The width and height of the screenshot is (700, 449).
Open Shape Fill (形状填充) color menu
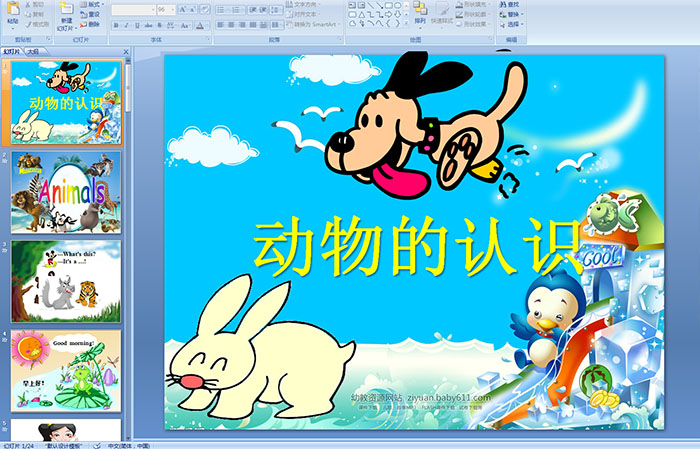[x=473, y=4]
